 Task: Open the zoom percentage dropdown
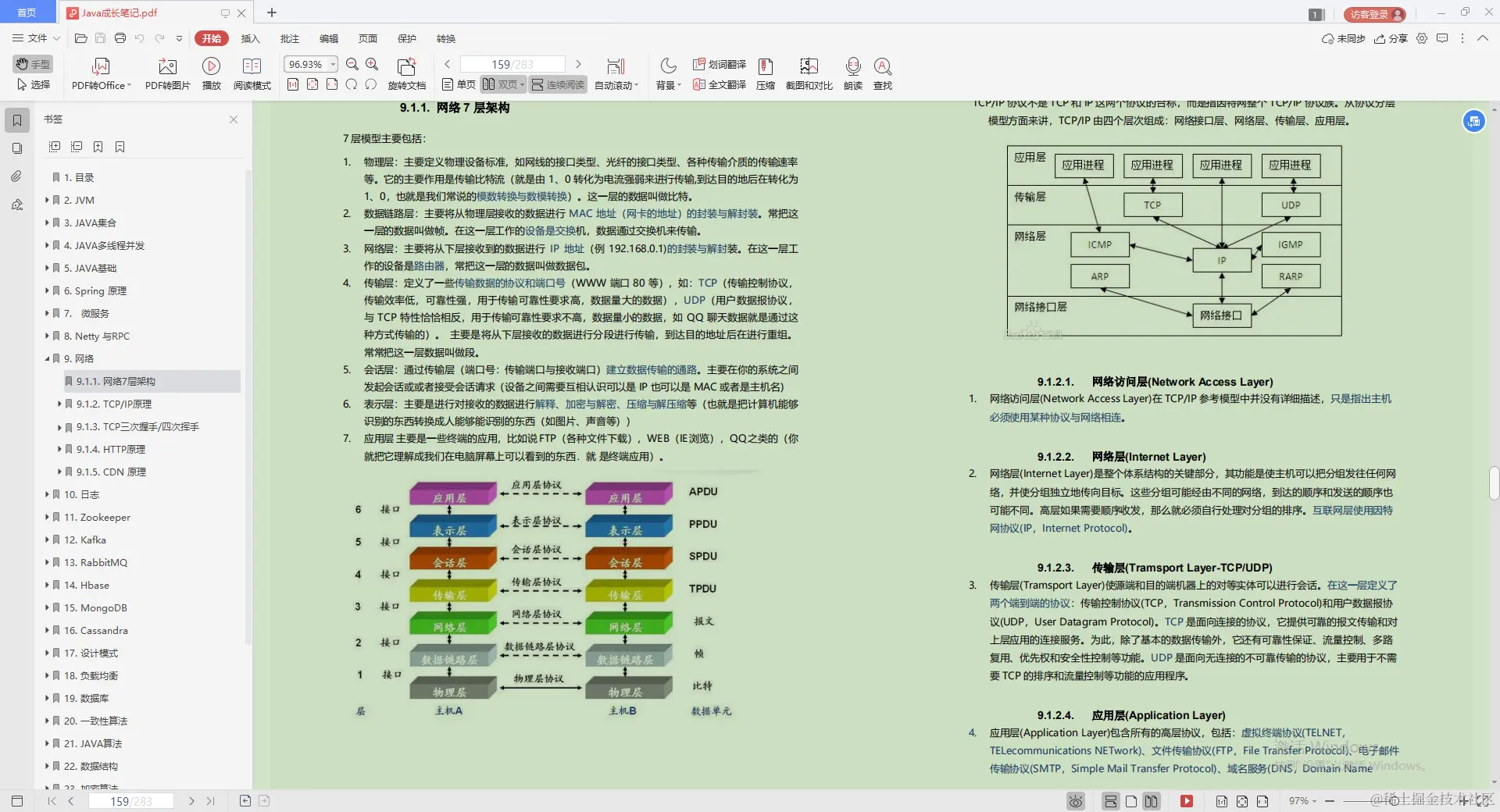click(333, 64)
